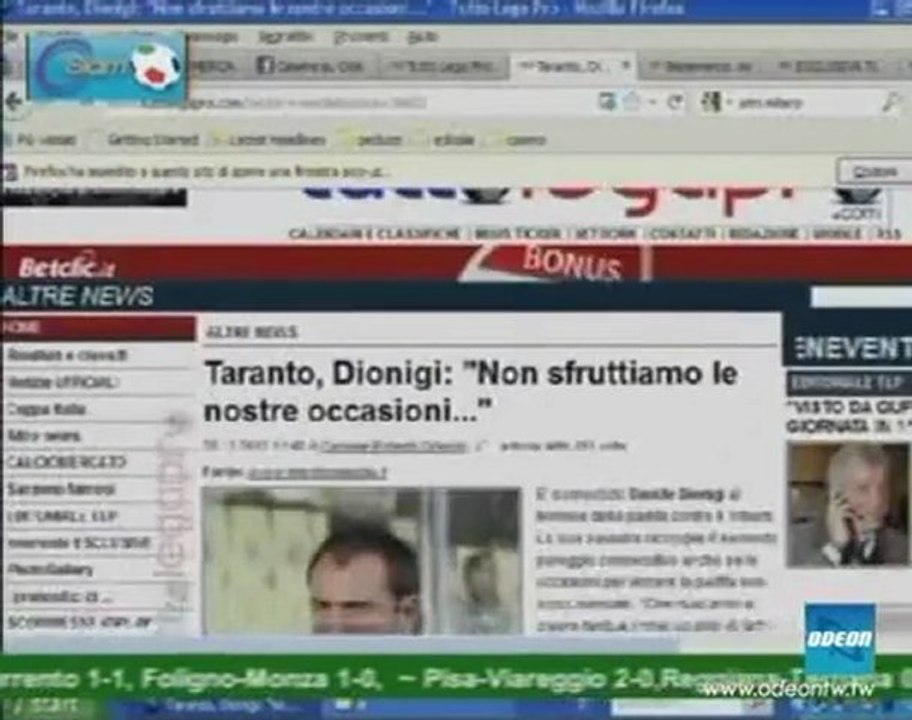The image size is (912, 720).
Task: Go back with the browser back arrow
Action: click(13, 103)
